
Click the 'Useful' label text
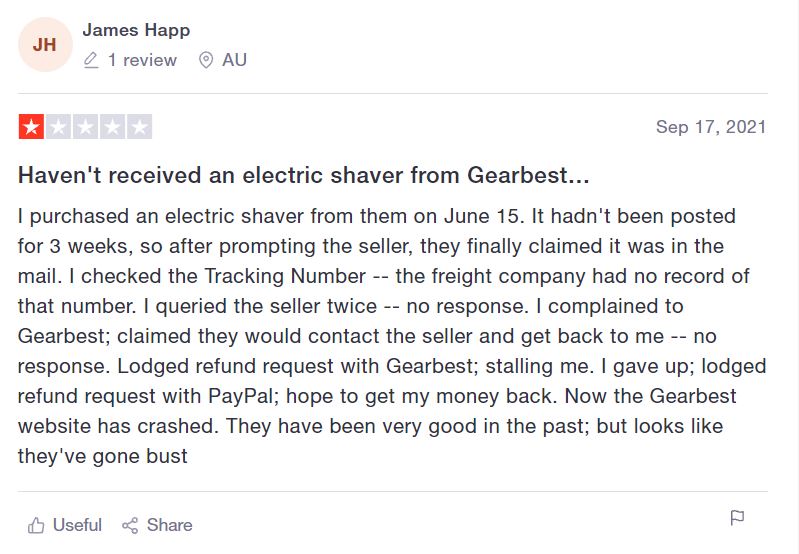tap(77, 525)
